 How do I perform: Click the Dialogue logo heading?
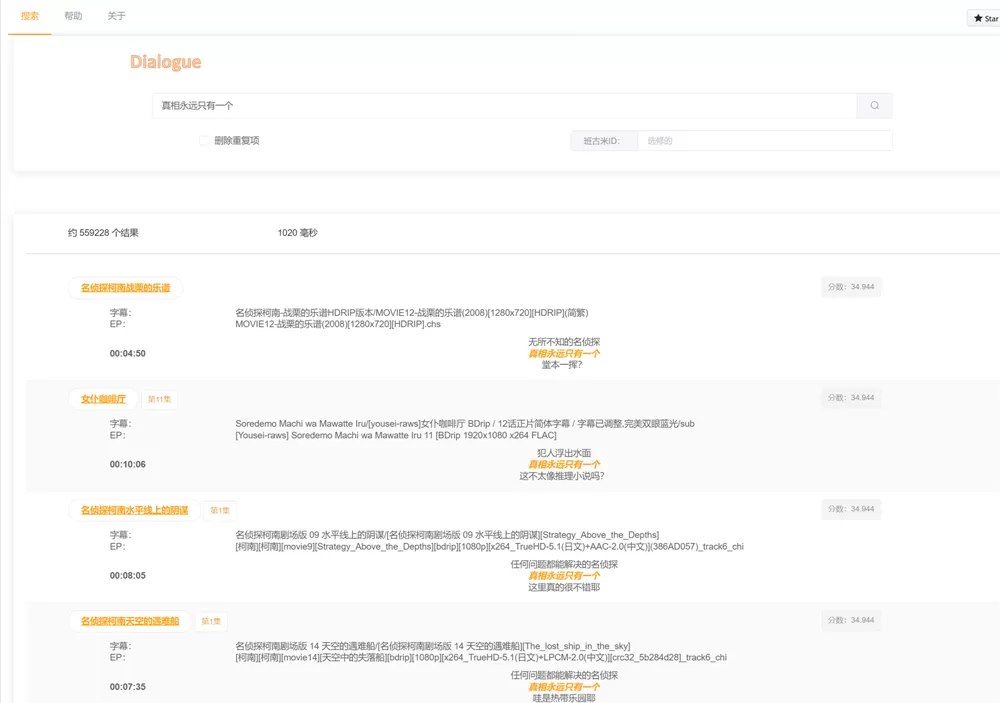(165, 62)
